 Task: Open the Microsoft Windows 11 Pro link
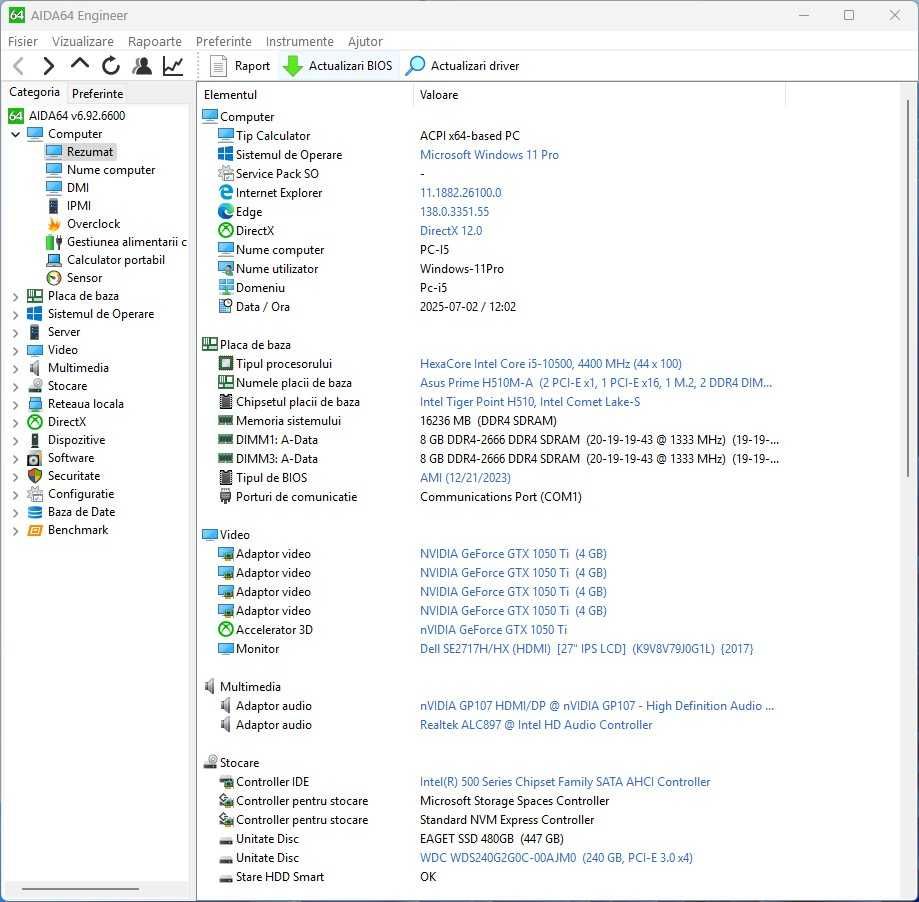click(489, 155)
